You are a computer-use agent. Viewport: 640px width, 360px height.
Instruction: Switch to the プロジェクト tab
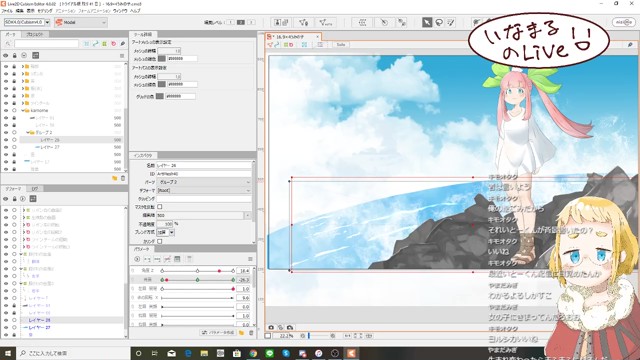(35, 34)
